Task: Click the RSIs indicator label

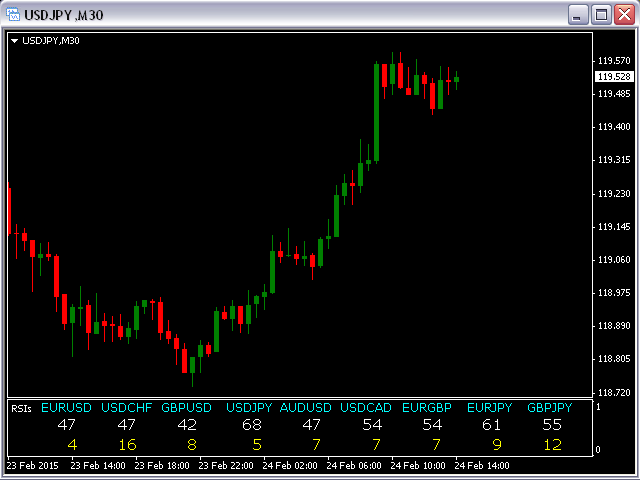Action: (21, 408)
